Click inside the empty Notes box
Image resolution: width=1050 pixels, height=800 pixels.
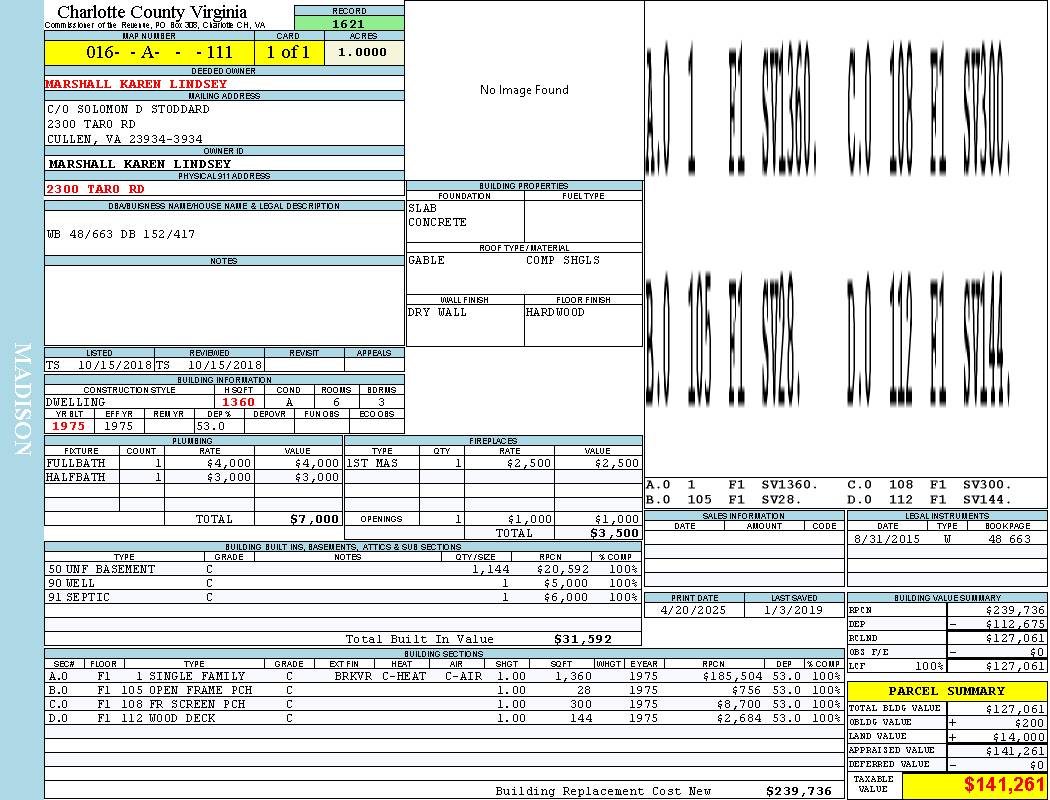(224, 305)
